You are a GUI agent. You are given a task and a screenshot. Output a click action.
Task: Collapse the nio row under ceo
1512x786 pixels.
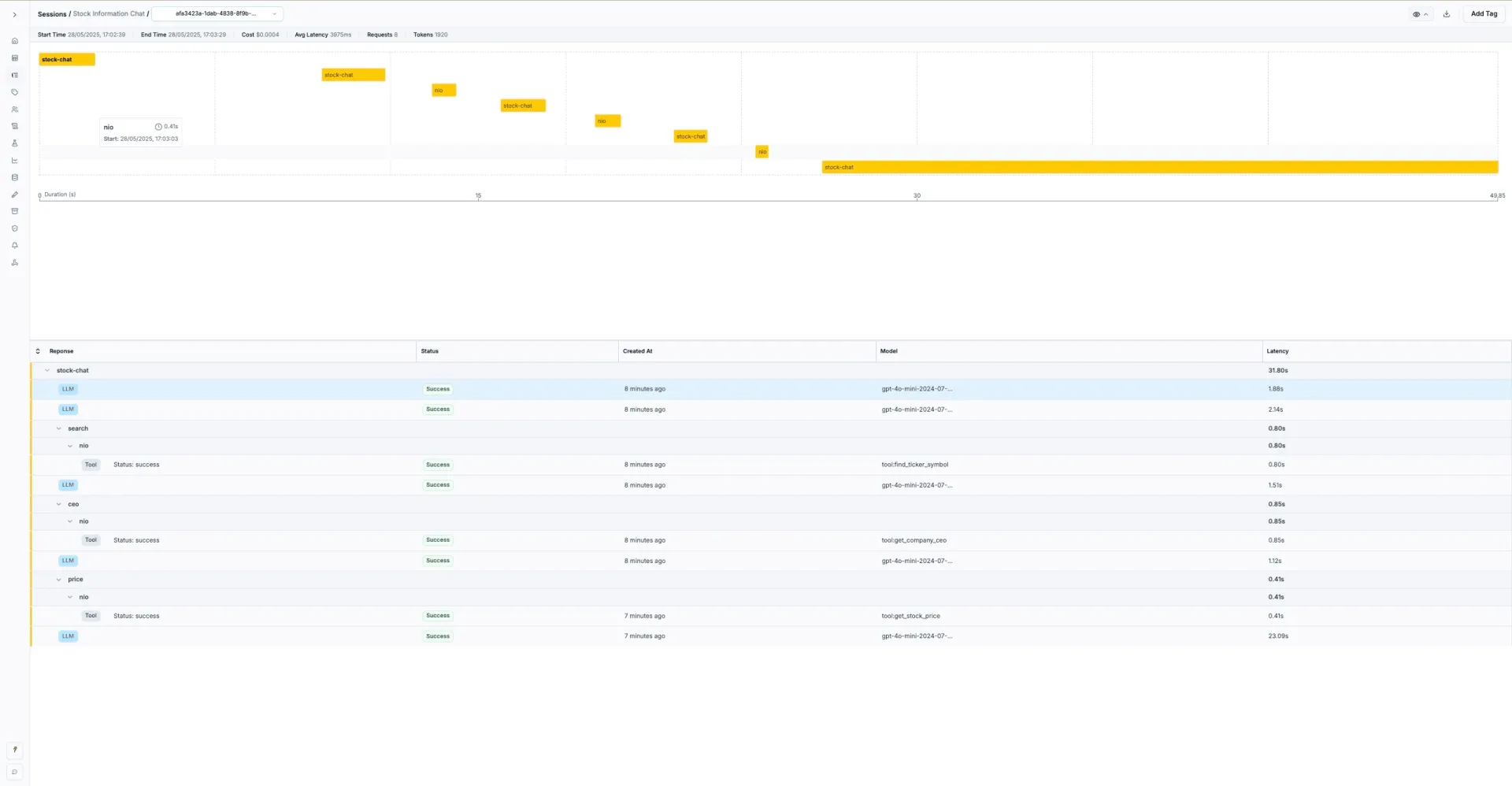[70, 521]
